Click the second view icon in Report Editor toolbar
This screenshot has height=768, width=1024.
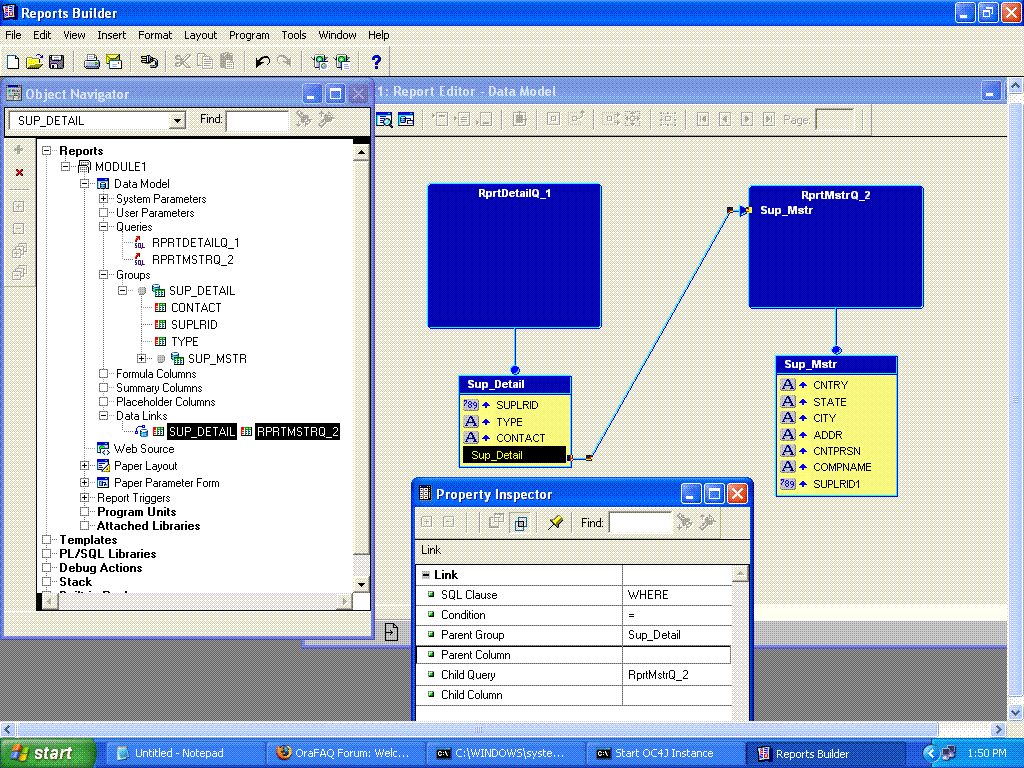(x=406, y=120)
